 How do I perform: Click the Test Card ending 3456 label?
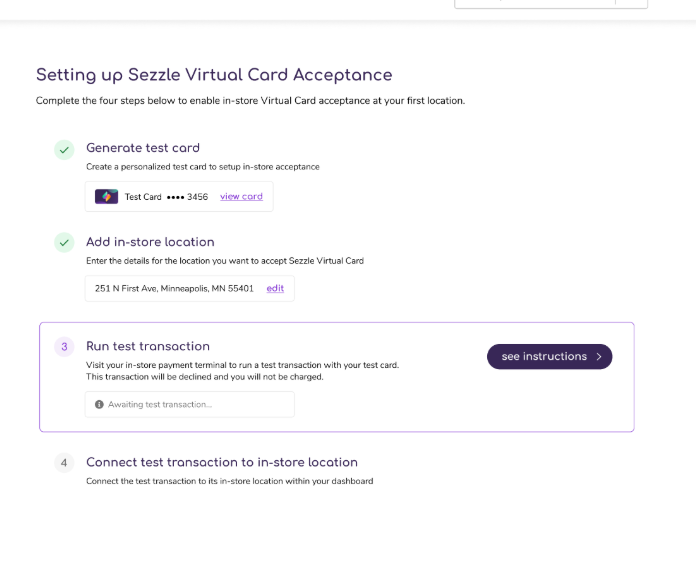tap(166, 197)
